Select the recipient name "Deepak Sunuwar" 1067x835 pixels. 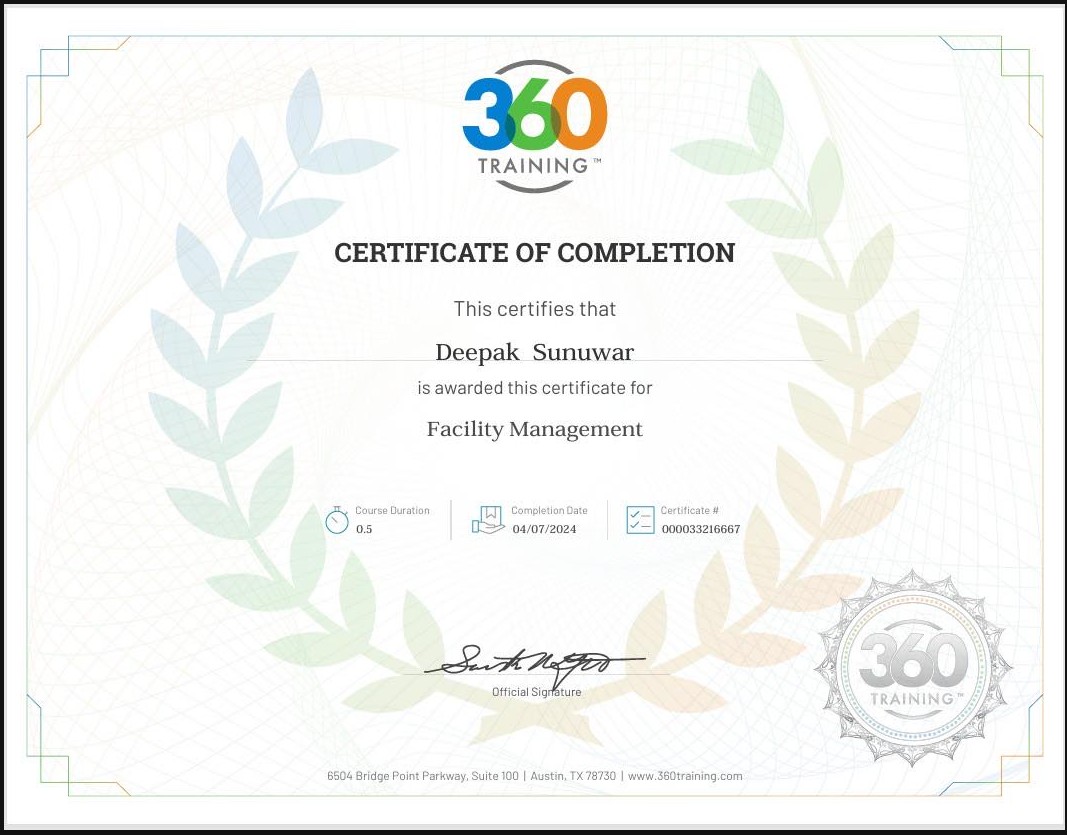tap(534, 353)
